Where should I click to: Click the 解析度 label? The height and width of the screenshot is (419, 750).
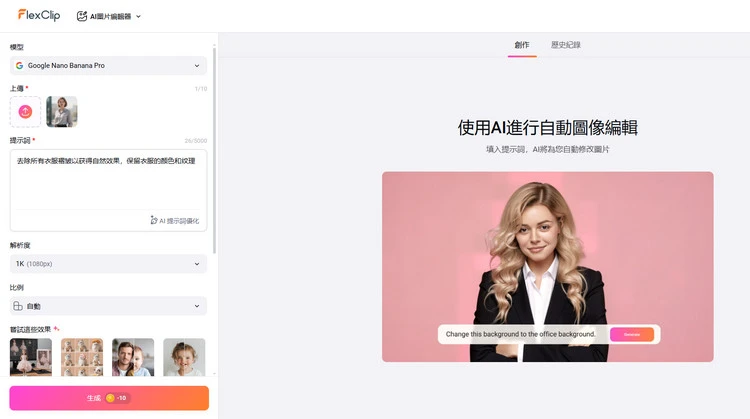click(x=20, y=245)
